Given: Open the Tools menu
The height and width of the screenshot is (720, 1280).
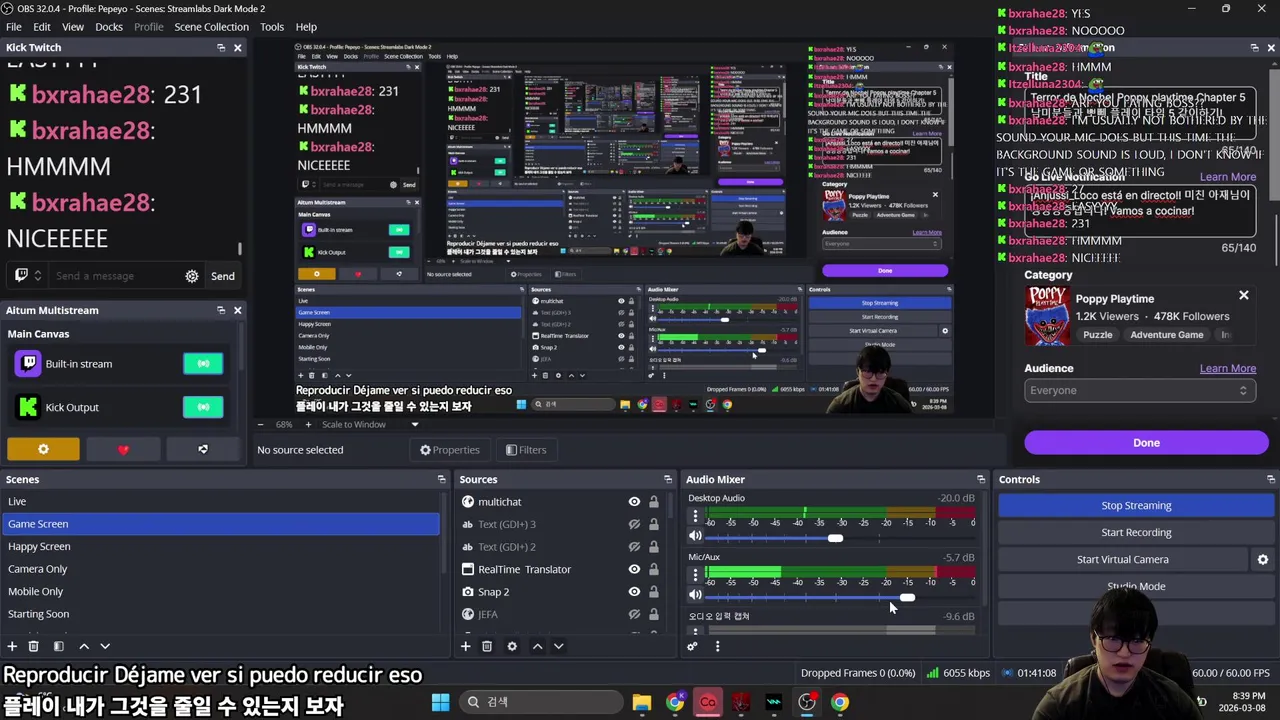Looking at the screenshot, I should tap(272, 27).
